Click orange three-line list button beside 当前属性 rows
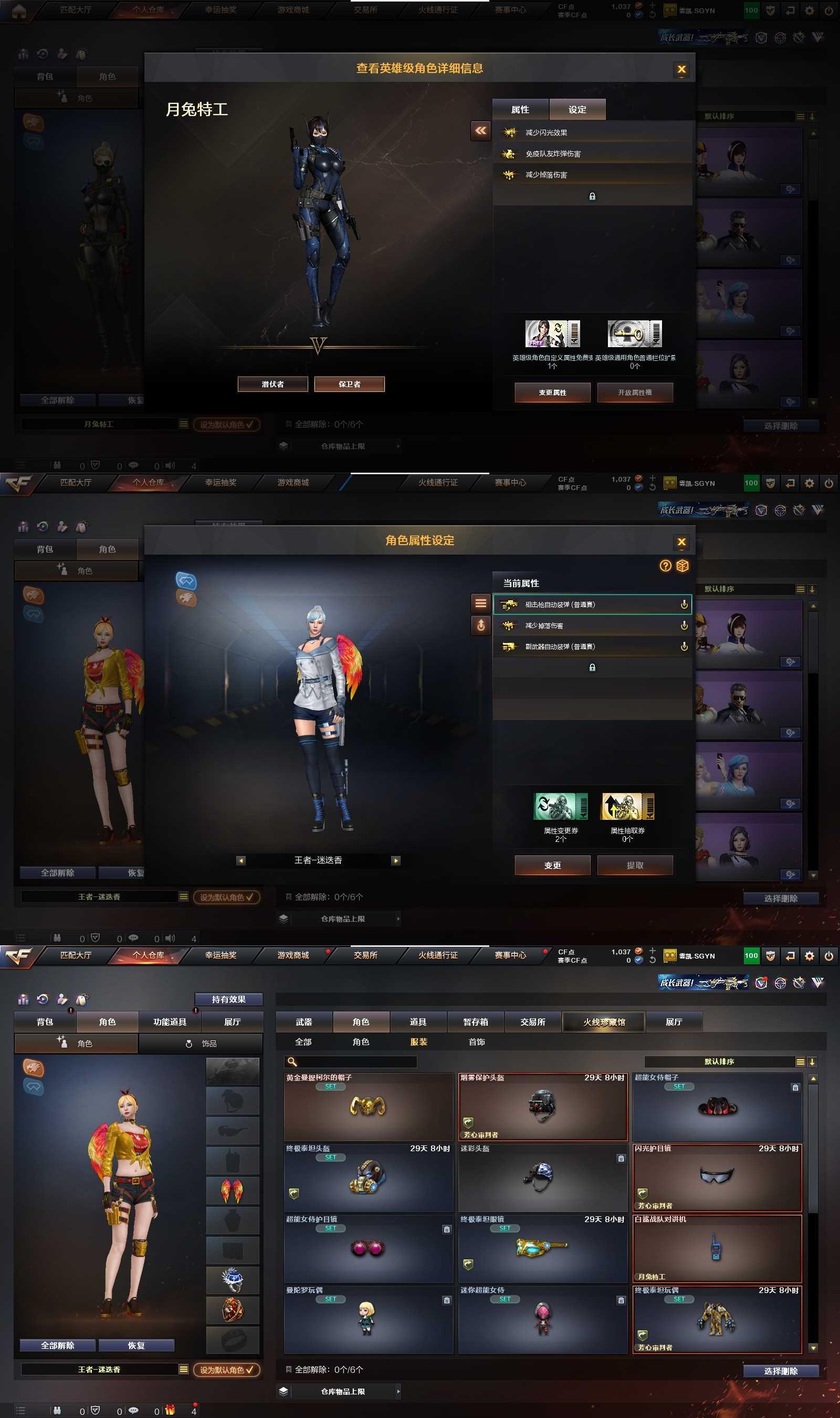The height and width of the screenshot is (1418, 840). 480,603
